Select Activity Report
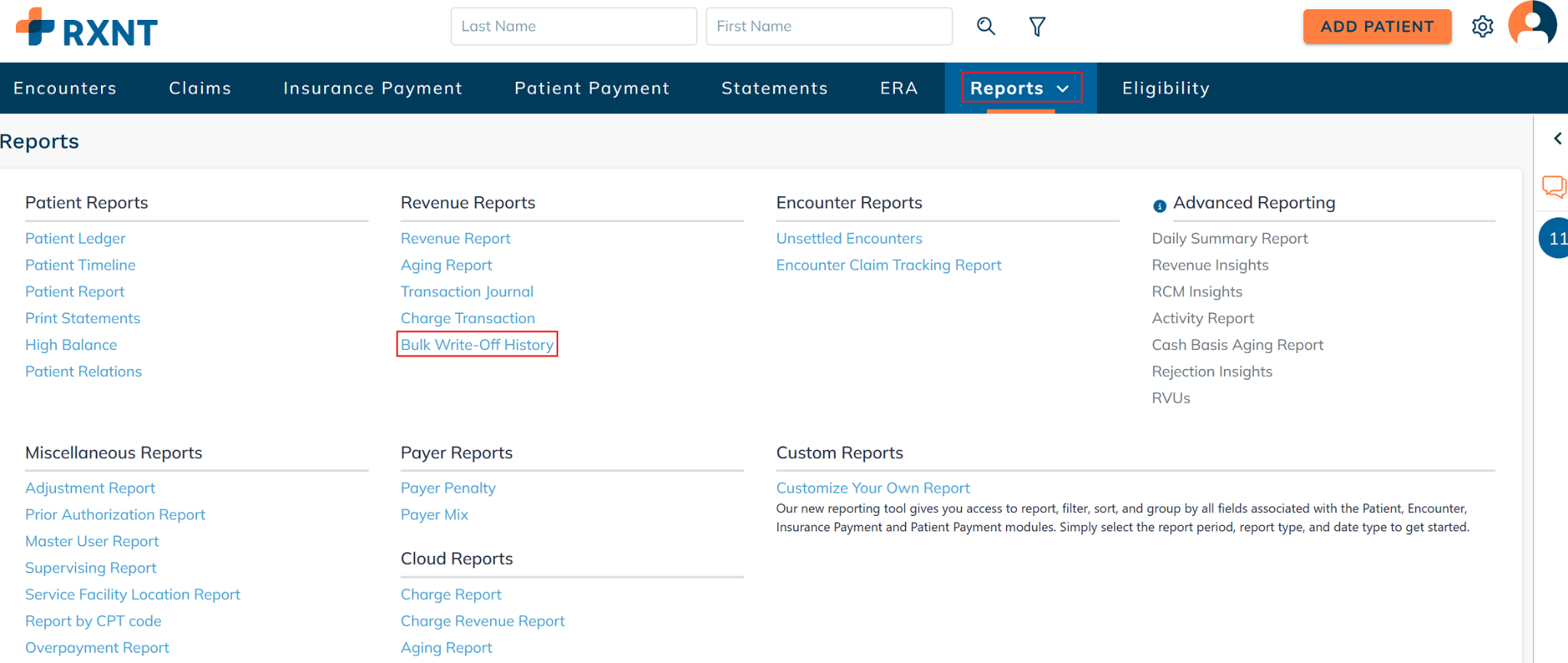The image size is (1568, 663). coord(1203,318)
